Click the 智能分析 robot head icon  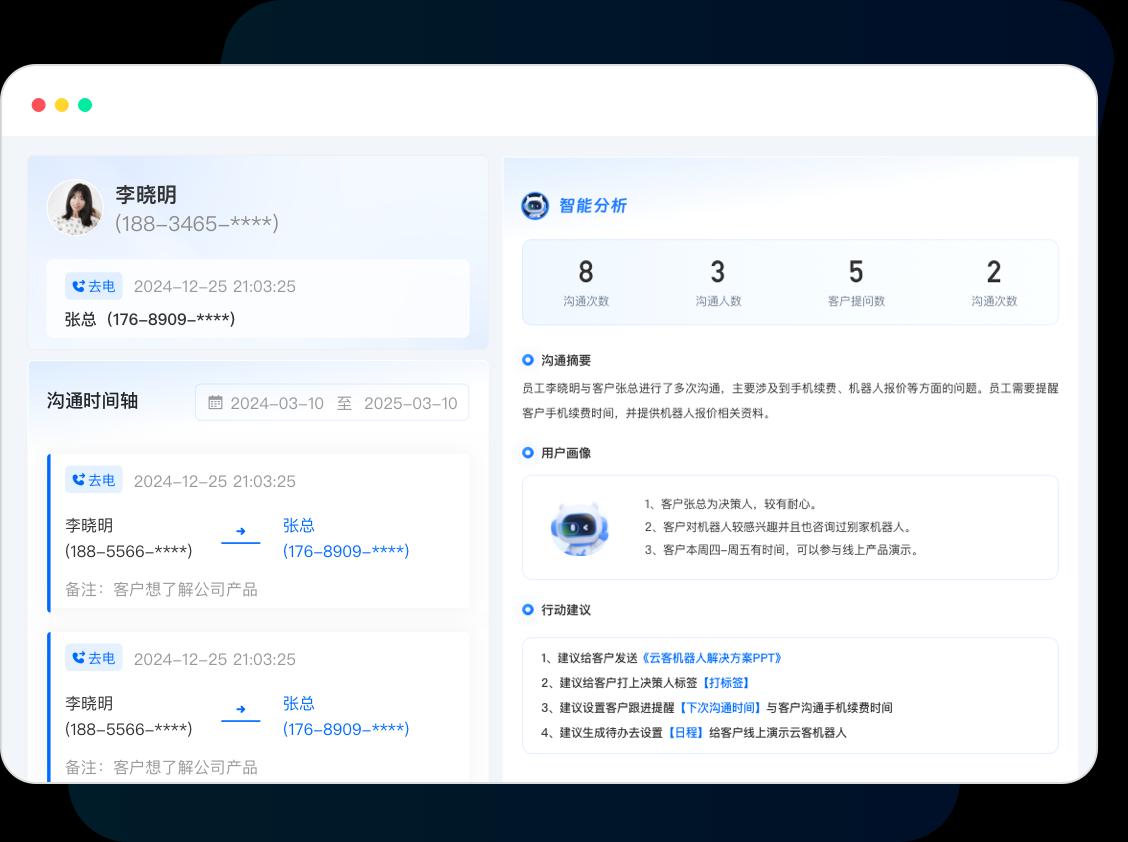[535, 206]
